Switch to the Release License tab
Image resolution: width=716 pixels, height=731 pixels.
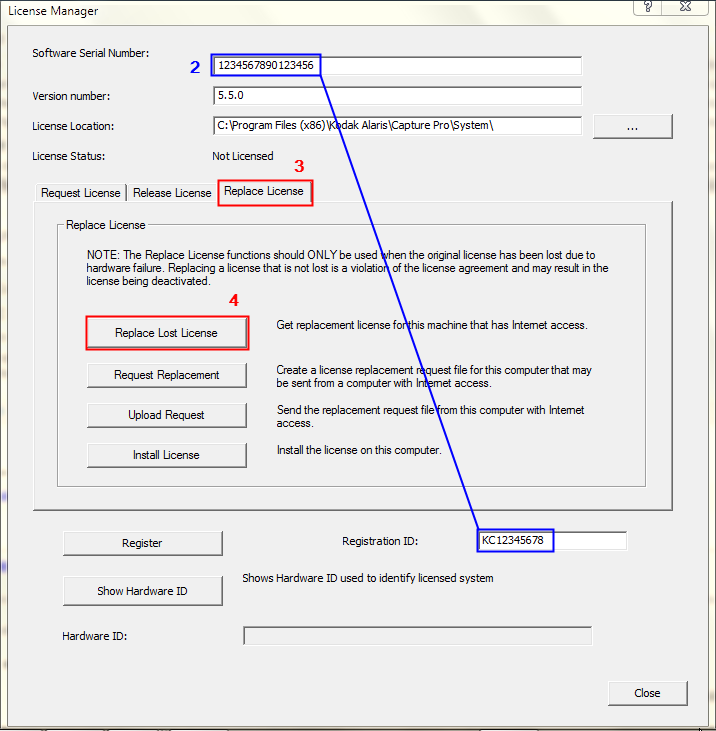172,193
